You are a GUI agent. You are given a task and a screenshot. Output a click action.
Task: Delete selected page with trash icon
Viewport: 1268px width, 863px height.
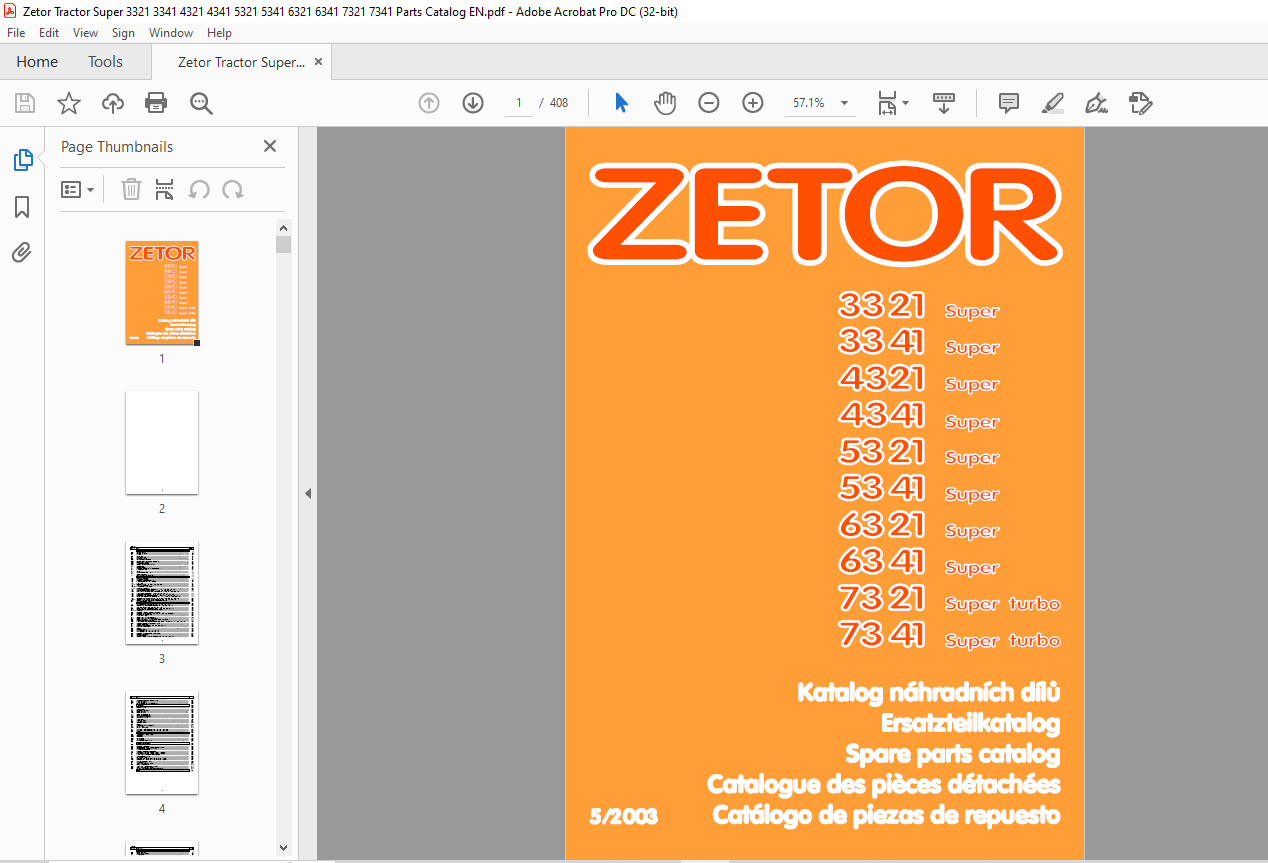pos(131,189)
